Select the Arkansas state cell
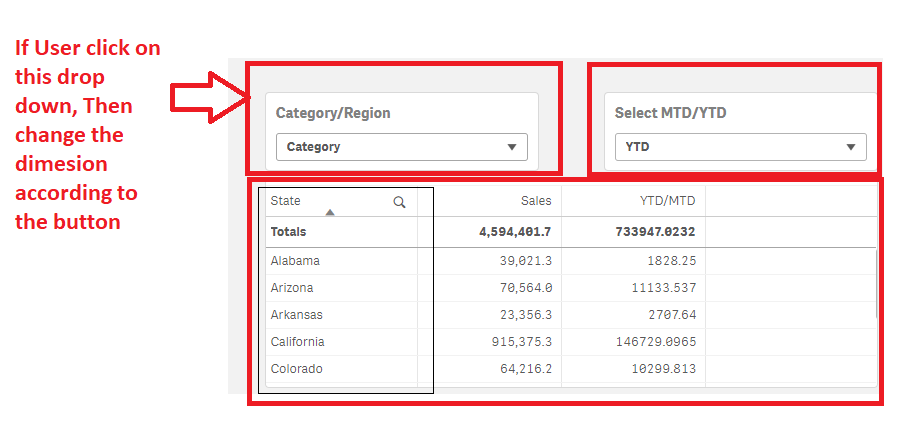Screen dimensions: 914x438 tap(297, 314)
